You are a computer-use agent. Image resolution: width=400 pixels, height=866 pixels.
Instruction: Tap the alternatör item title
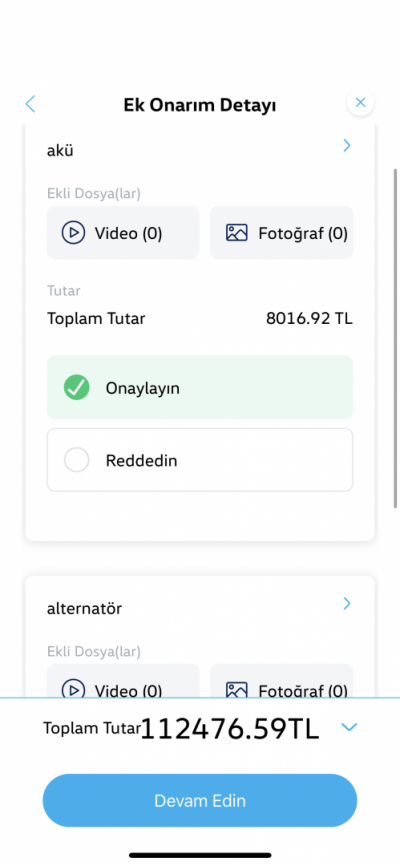(85, 609)
